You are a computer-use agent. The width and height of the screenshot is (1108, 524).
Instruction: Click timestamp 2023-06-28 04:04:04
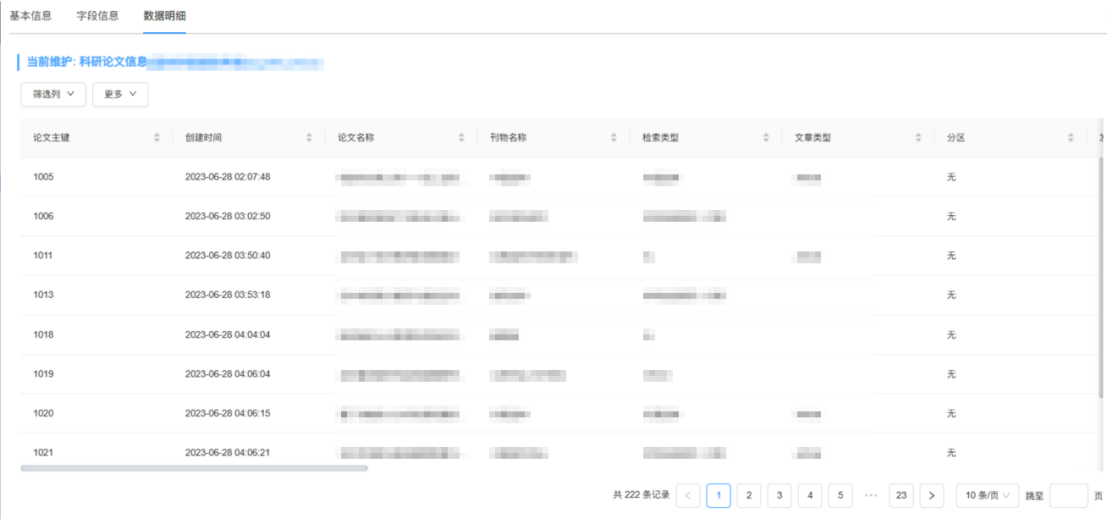pyautogui.click(x=228, y=334)
